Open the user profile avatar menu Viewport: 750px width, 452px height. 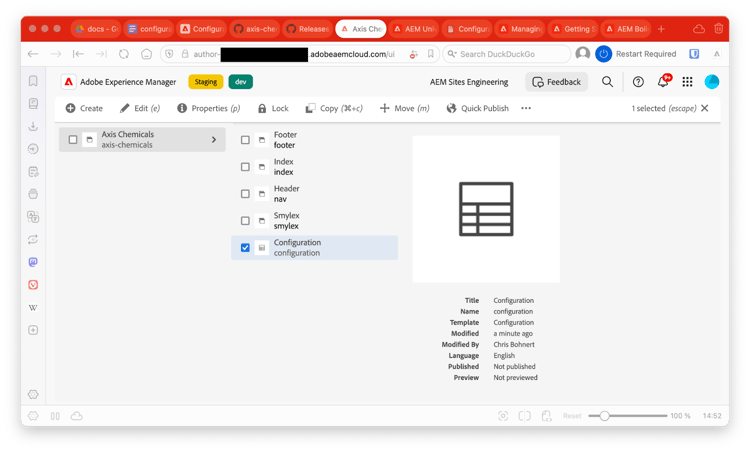click(712, 82)
